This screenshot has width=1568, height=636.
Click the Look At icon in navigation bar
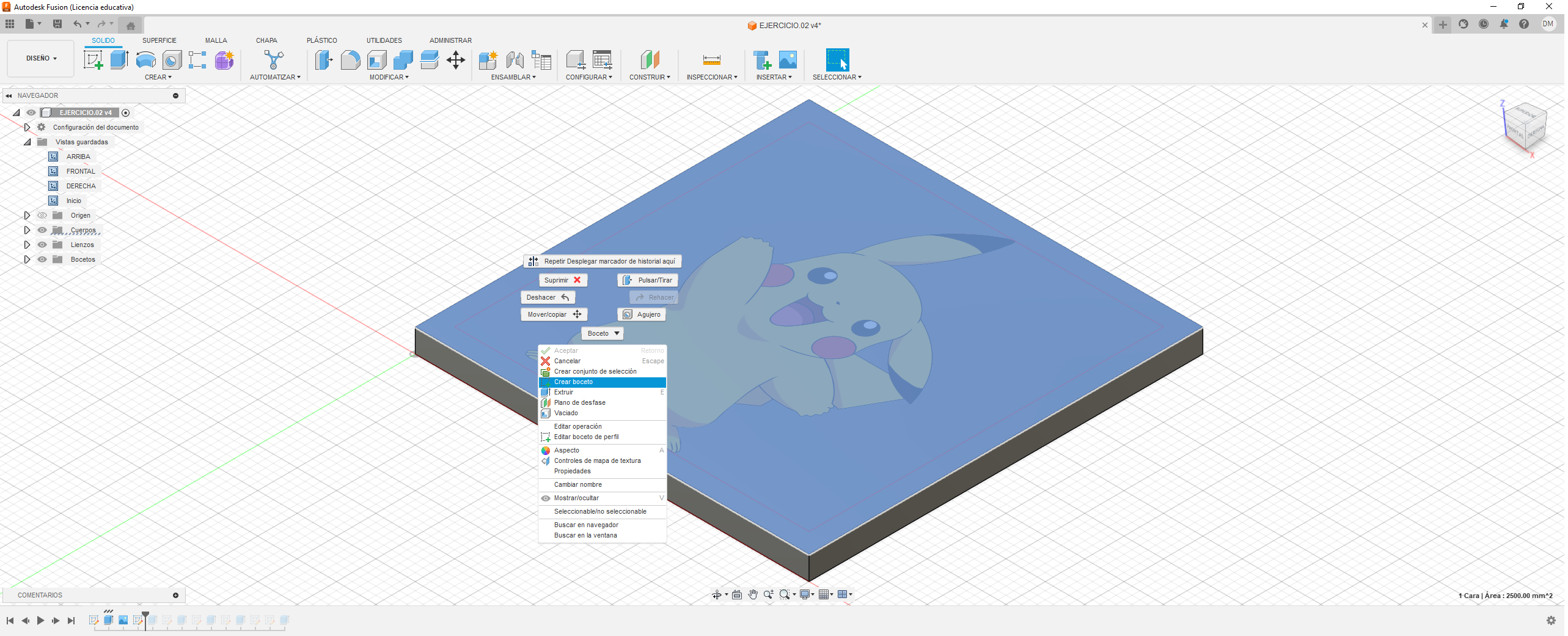(736, 594)
